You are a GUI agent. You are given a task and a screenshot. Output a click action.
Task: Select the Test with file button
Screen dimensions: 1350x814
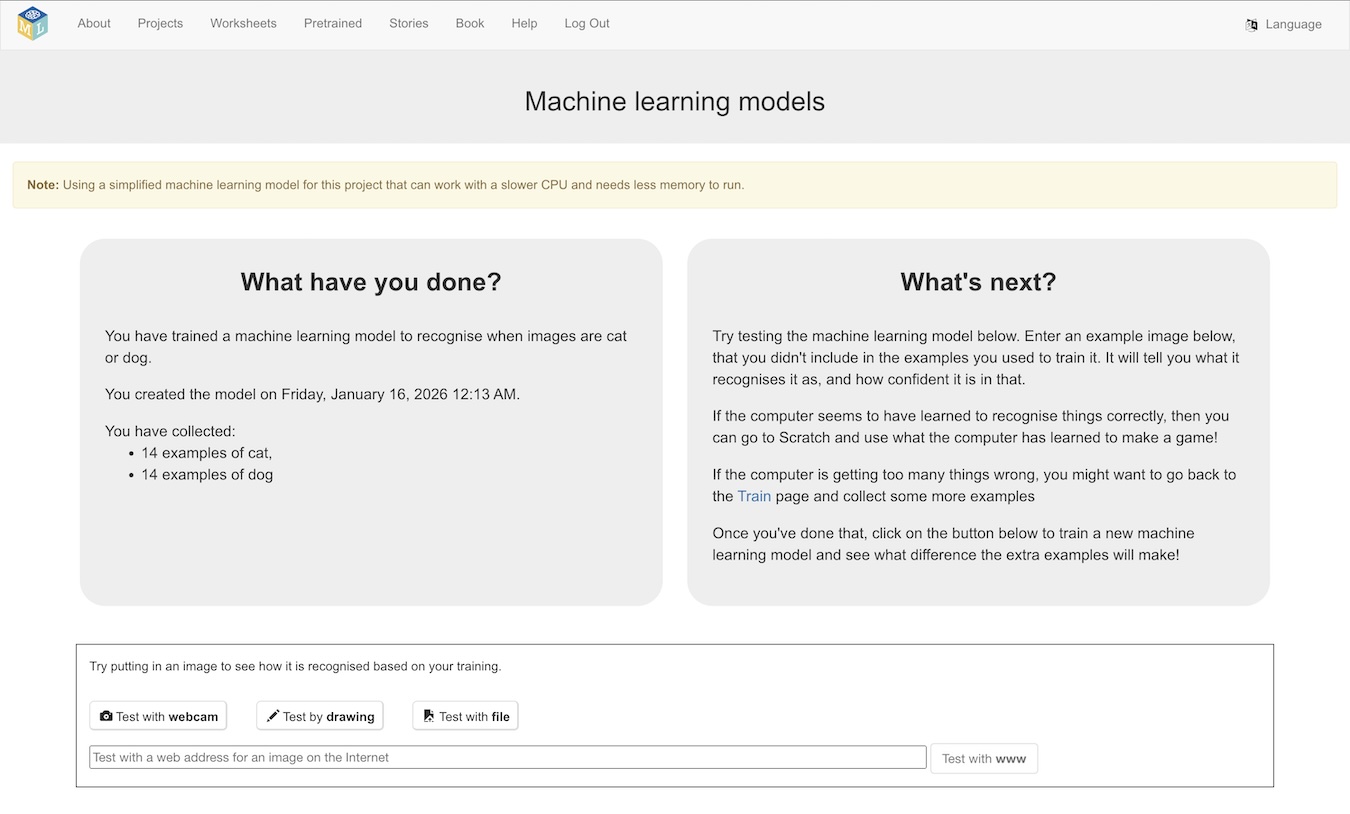click(x=466, y=716)
